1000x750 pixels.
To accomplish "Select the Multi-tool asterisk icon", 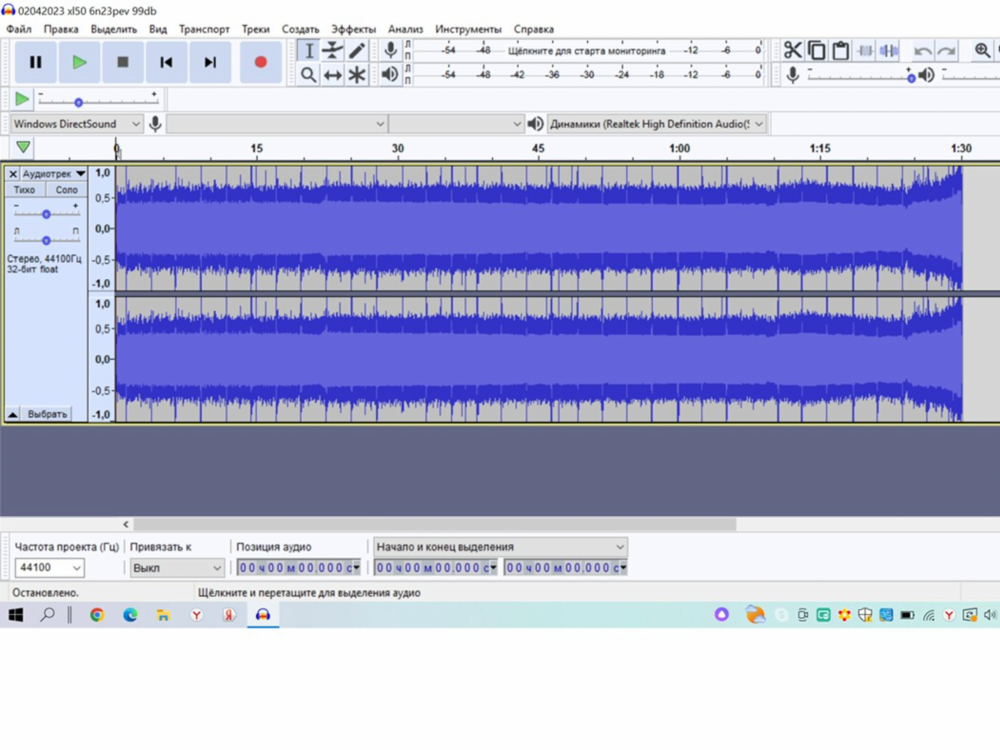I will 357,74.
